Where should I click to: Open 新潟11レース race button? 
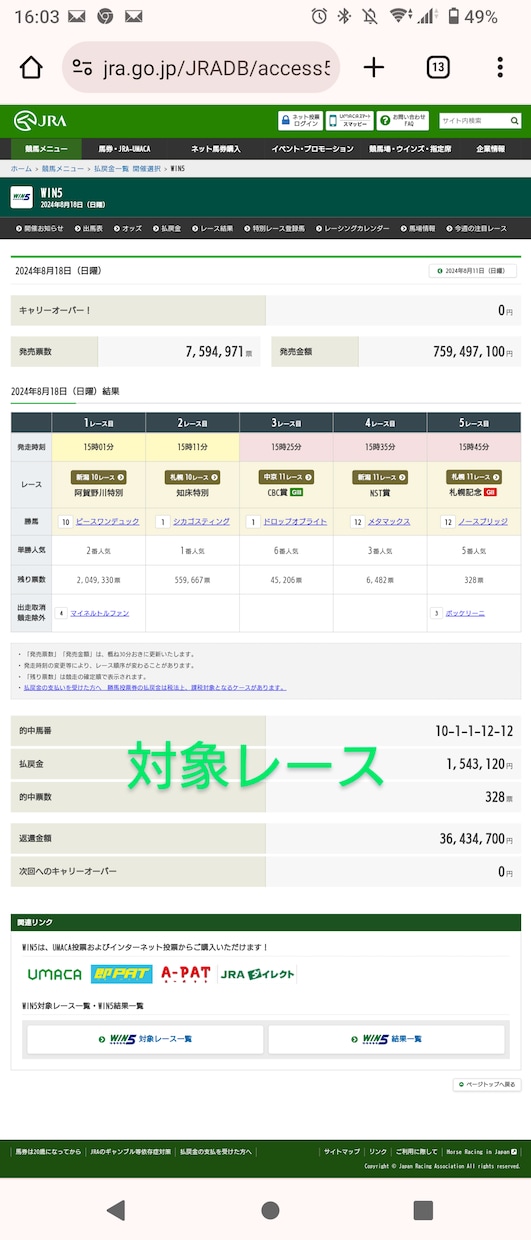click(380, 477)
